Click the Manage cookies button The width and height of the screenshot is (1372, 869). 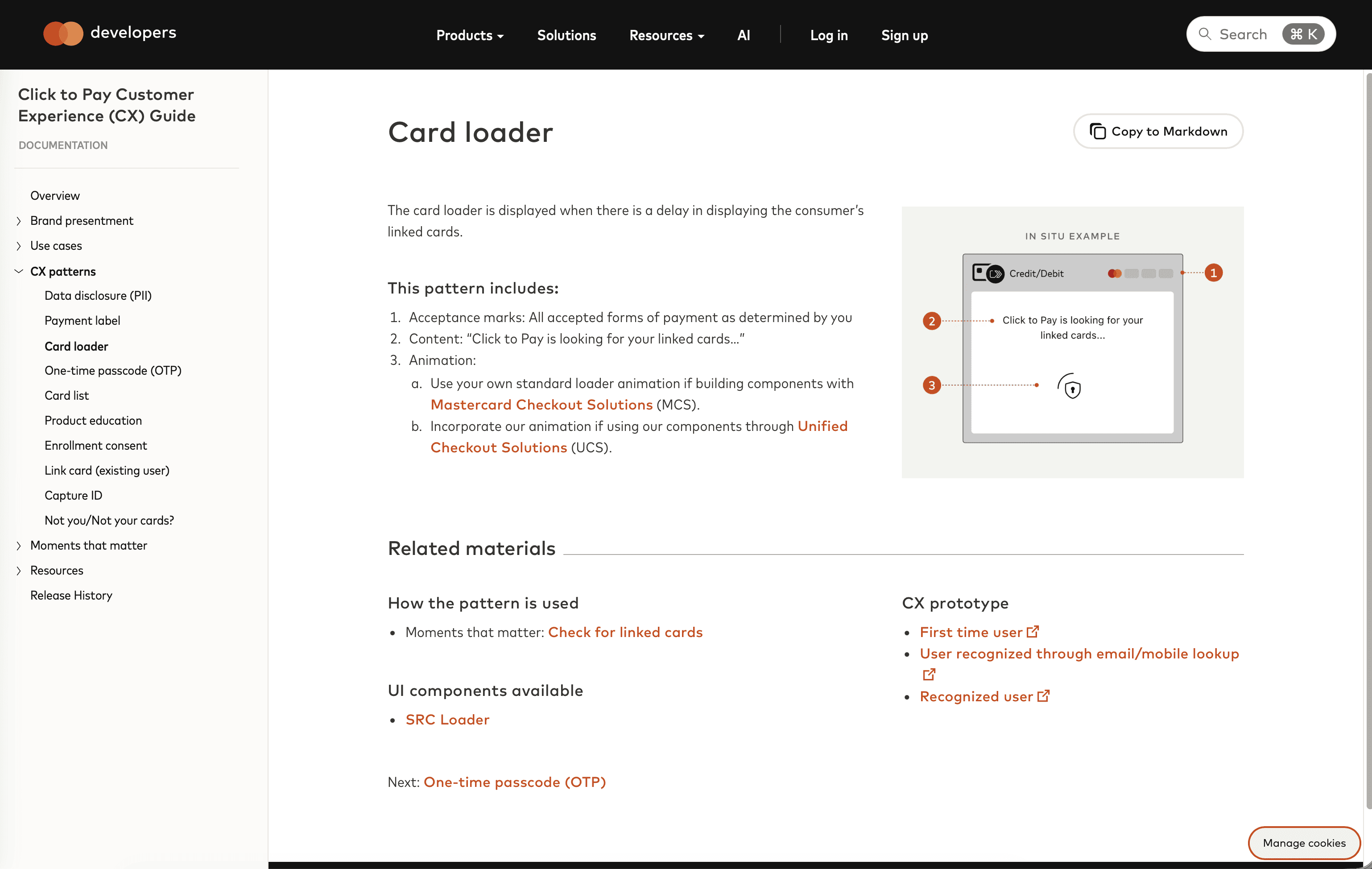click(1304, 842)
